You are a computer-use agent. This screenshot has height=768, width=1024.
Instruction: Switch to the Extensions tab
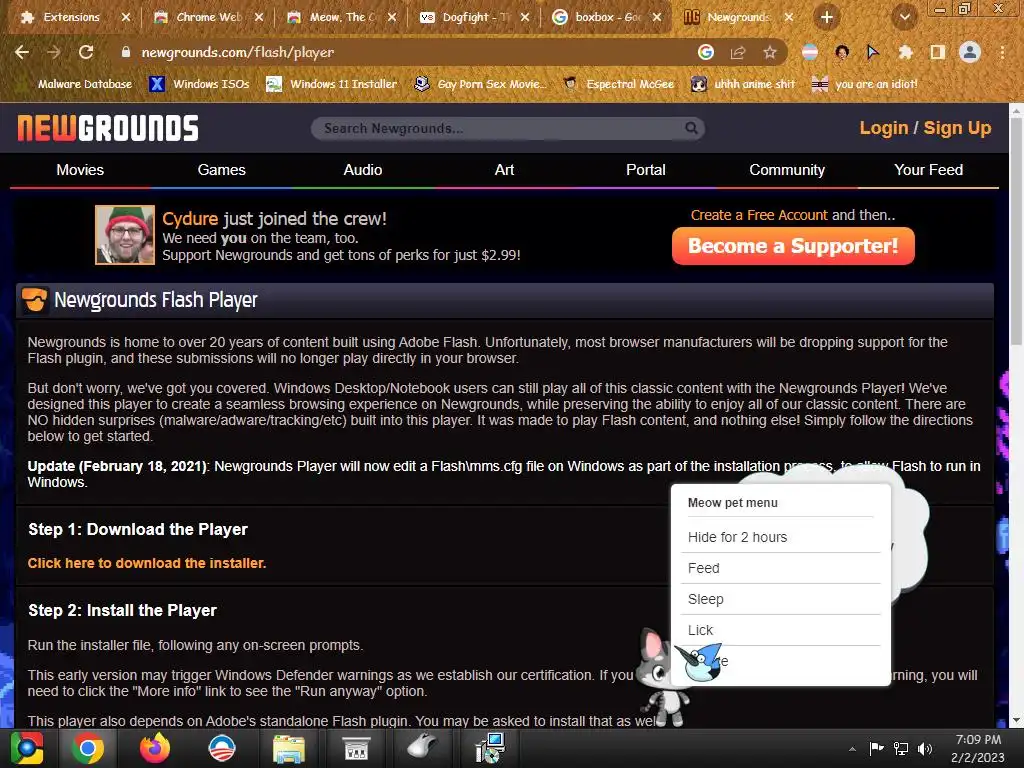click(72, 18)
